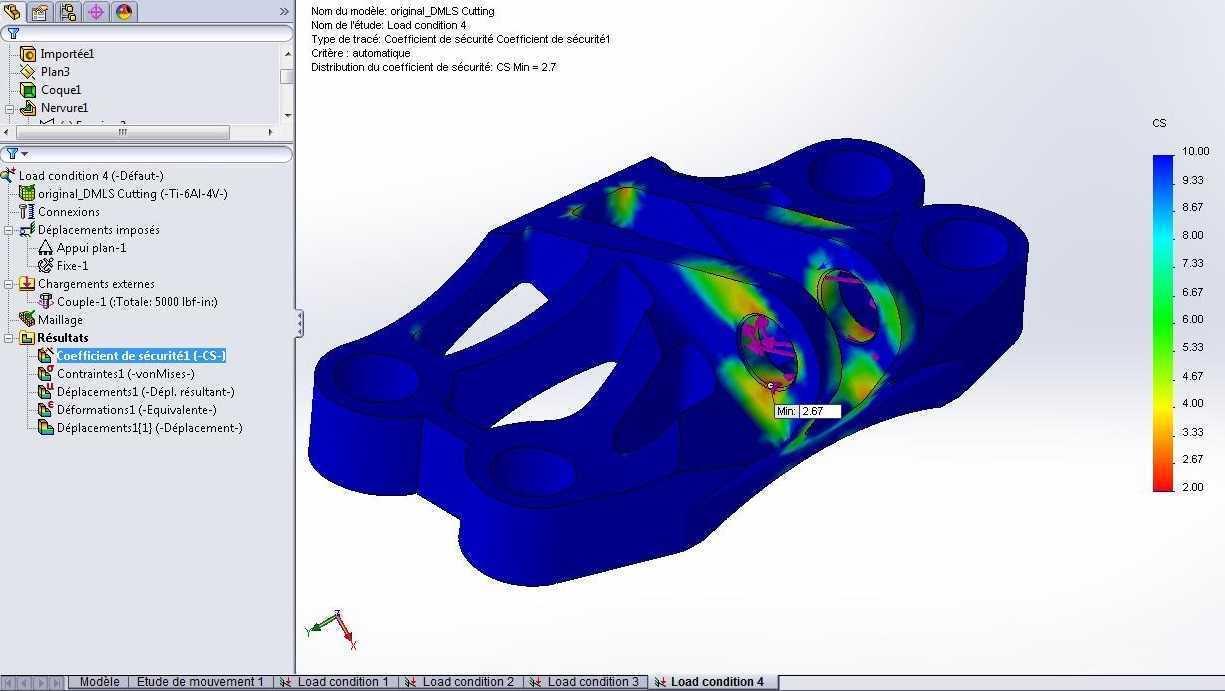The height and width of the screenshot is (691, 1225).
Task: Click the horizontal scrollbar thumb of feature tree
Action: click(122, 132)
